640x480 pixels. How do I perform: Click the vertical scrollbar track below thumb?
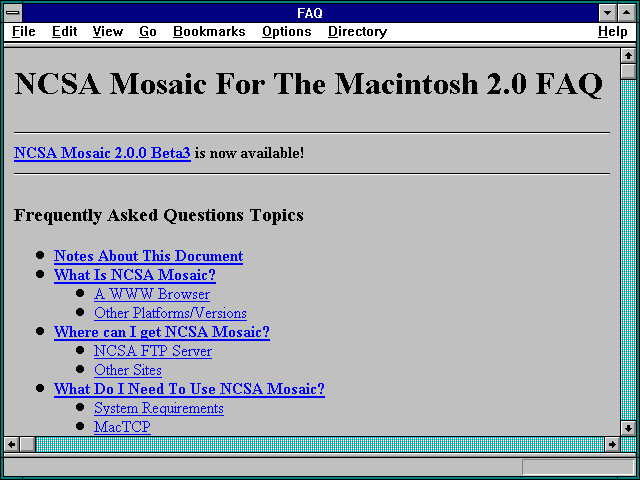click(x=628, y=250)
